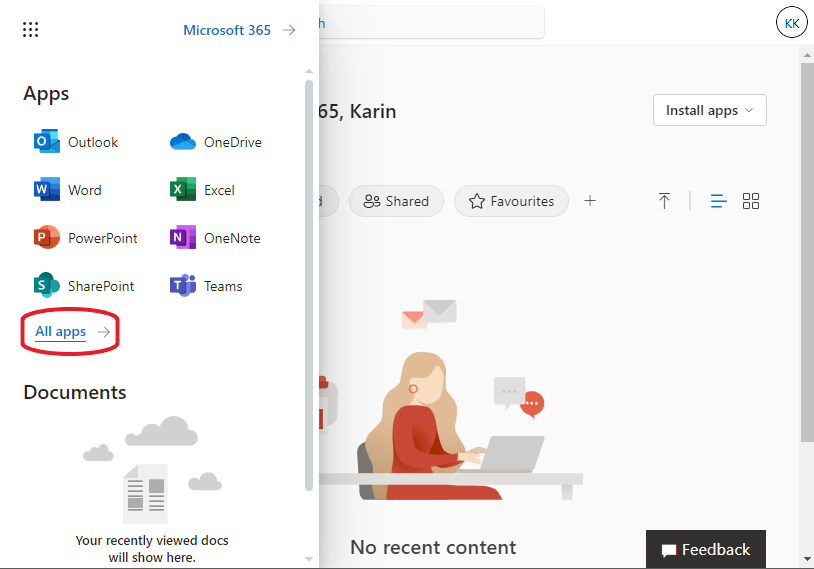Close the app launcher waffle icon
Viewport: 814px width, 569px height.
pyautogui.click(x=31, y=30)
